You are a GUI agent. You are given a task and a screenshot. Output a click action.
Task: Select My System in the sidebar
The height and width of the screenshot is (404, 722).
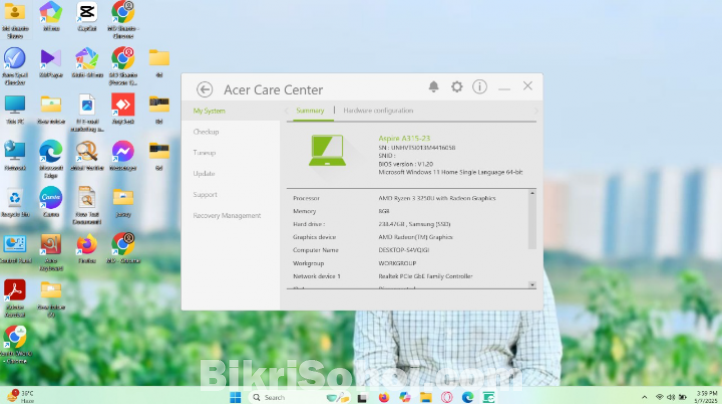click(209, 111)
